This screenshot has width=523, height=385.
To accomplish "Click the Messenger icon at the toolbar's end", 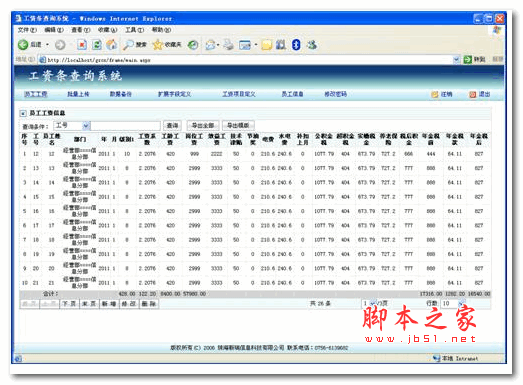I will [x=312, y=45].
